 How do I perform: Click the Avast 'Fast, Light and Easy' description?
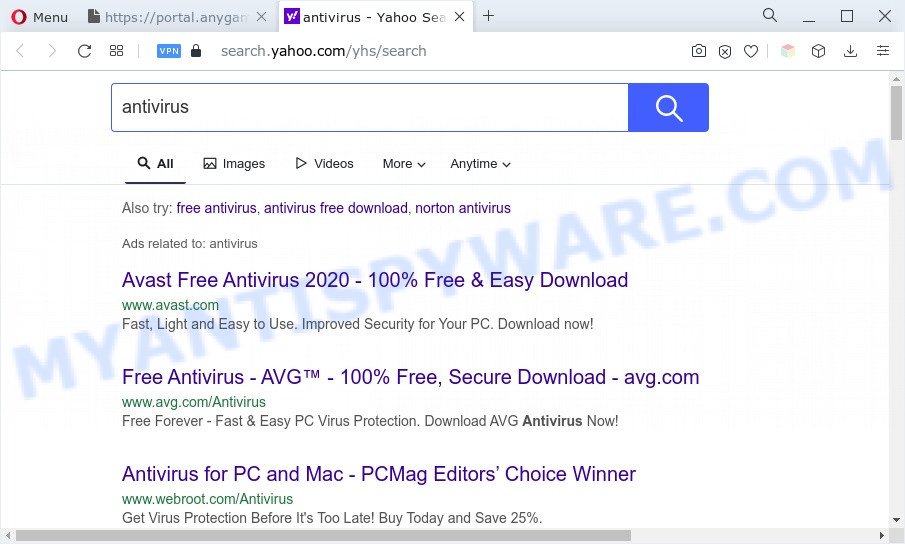point(357,324)
